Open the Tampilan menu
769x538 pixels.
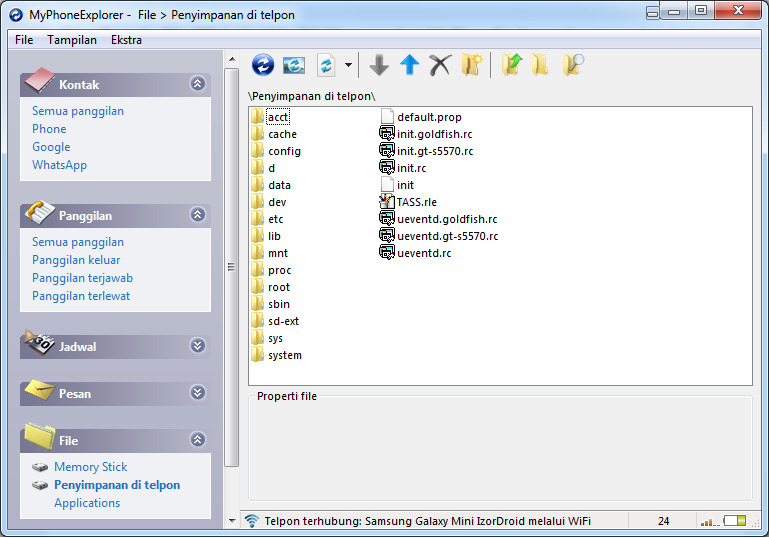(x=72, y=40)
